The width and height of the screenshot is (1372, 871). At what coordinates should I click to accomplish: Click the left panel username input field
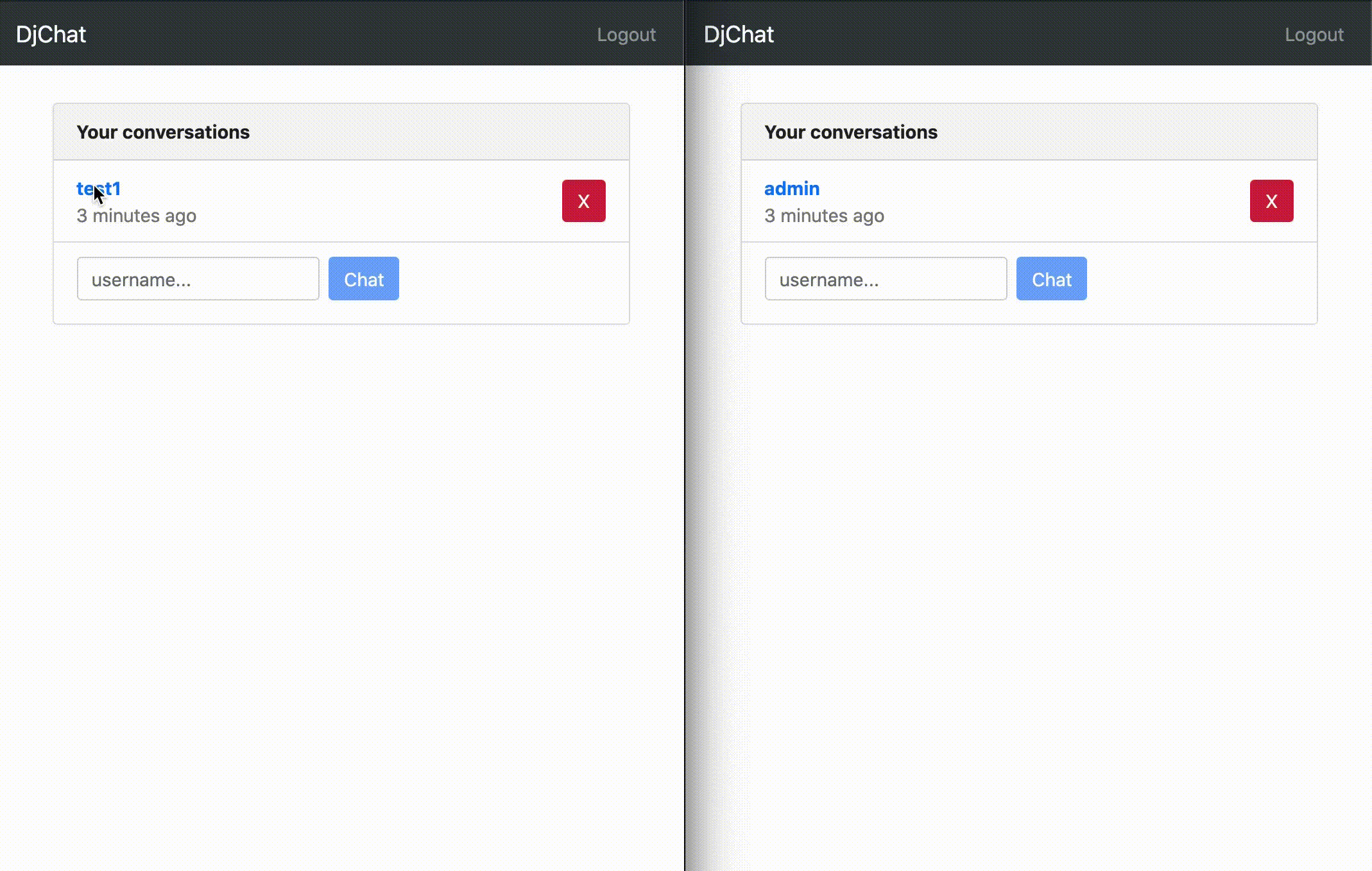click(x=198, y=279)
